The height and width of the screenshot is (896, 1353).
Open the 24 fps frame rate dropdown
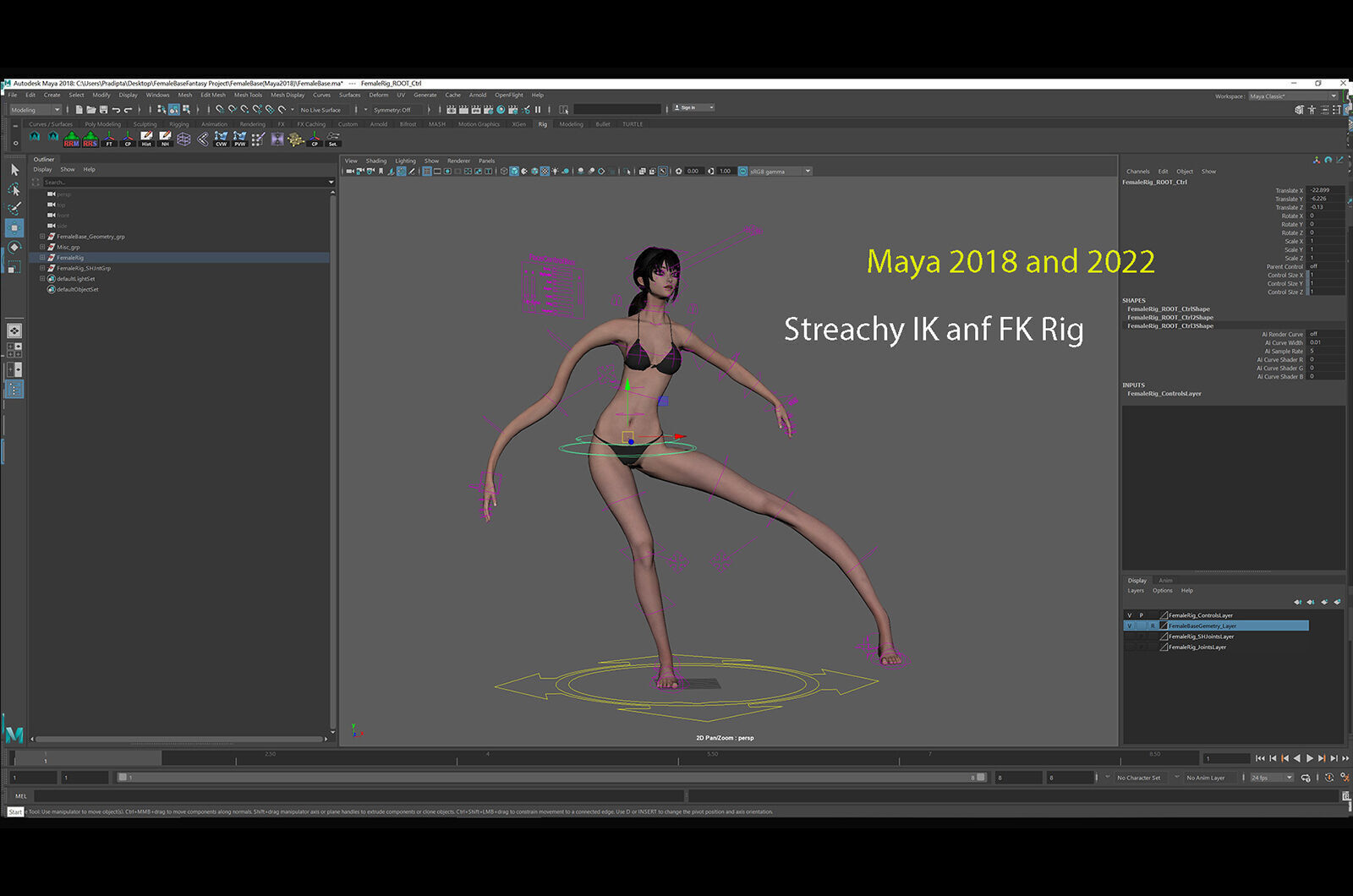click(1272, 778)
